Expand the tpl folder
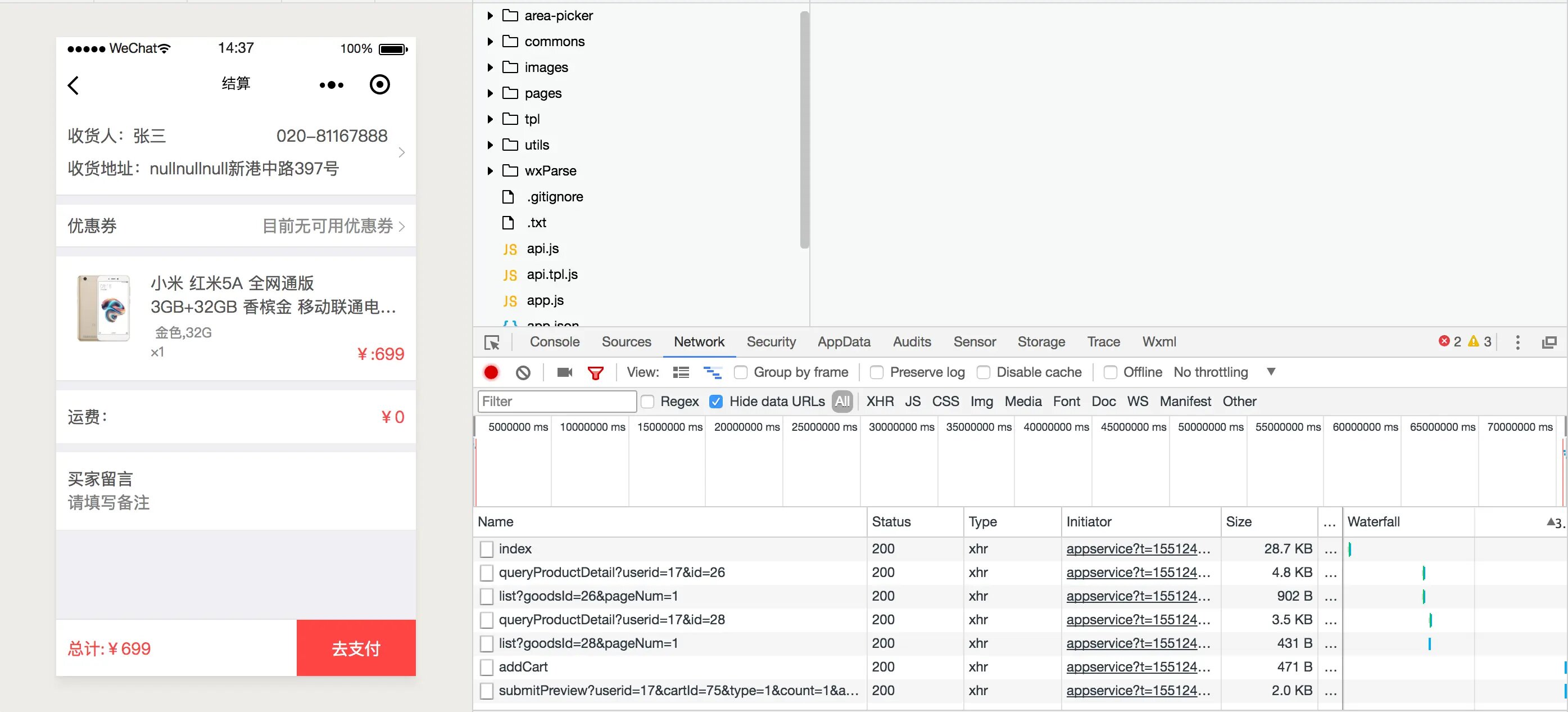 pos(490,119)
